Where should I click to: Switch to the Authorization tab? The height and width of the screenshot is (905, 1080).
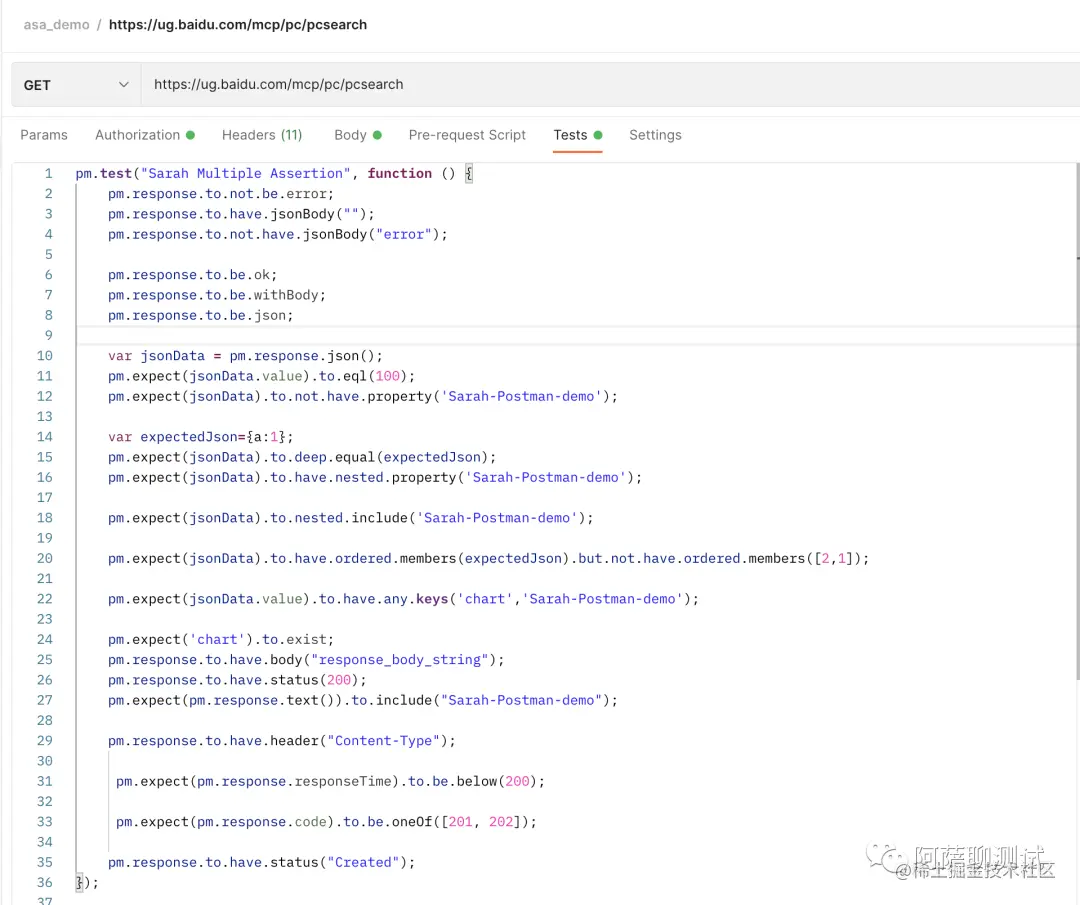(145, 135)
